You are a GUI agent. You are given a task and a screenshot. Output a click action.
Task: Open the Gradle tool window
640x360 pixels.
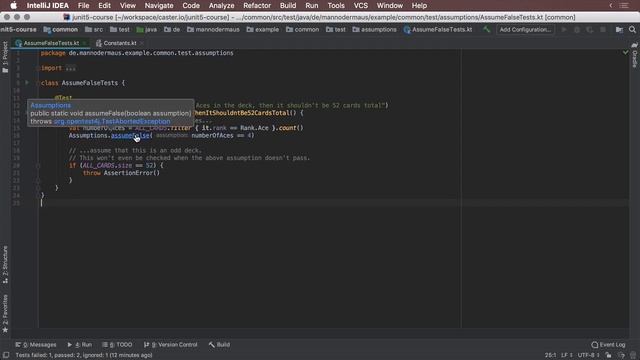pos(634,55)
